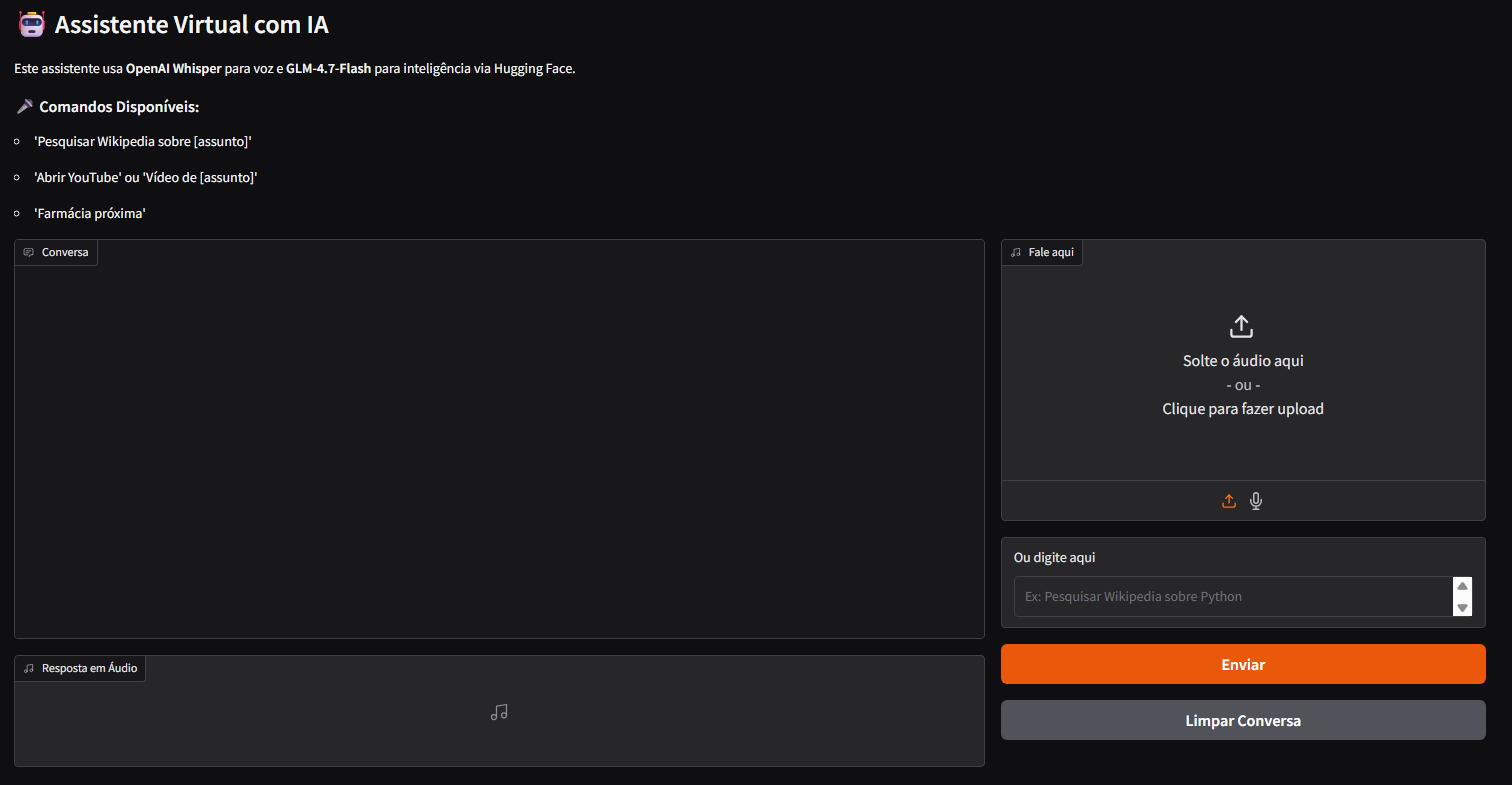The width and height of the screenshot is (1512, 785).
Task: Switch to microphone recording source
Action: [x=1257, y=501]
